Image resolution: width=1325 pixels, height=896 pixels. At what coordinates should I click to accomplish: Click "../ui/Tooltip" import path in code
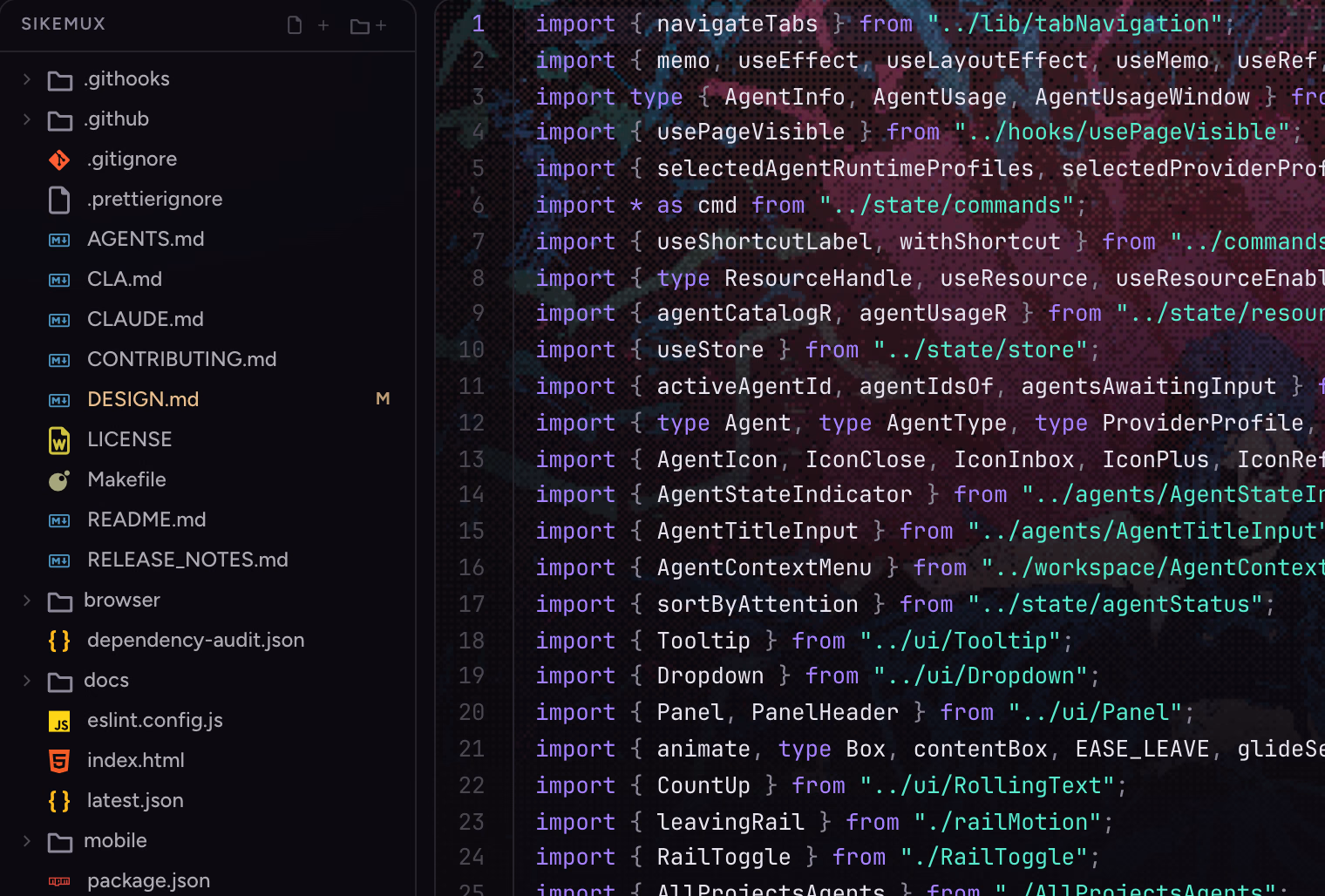[x=960, y=641]
